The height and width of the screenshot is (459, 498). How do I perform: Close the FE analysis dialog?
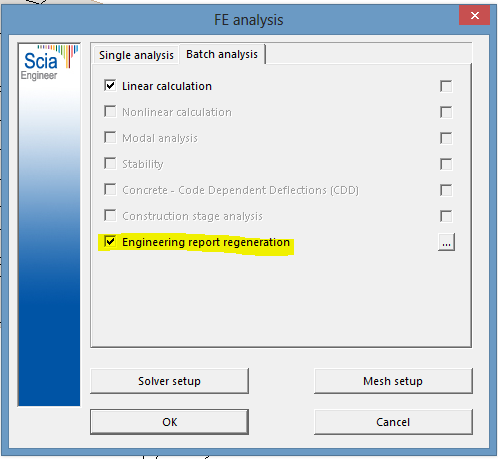click(x=474, y=15)
